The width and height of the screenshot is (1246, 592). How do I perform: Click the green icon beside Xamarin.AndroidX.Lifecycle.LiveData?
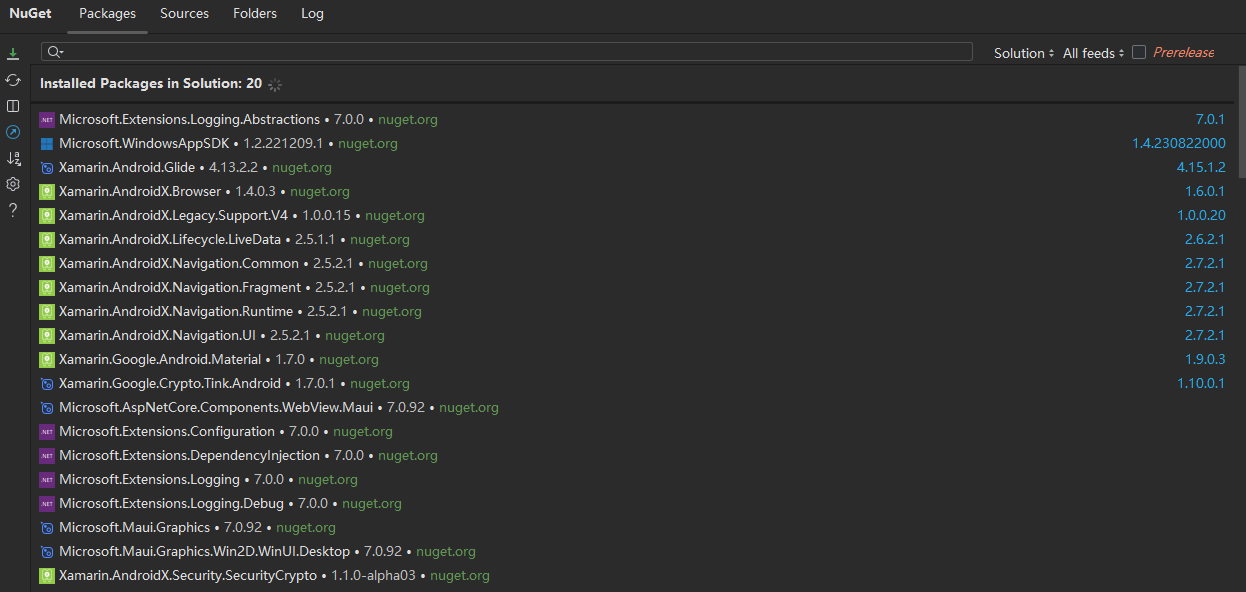[46, 239]
